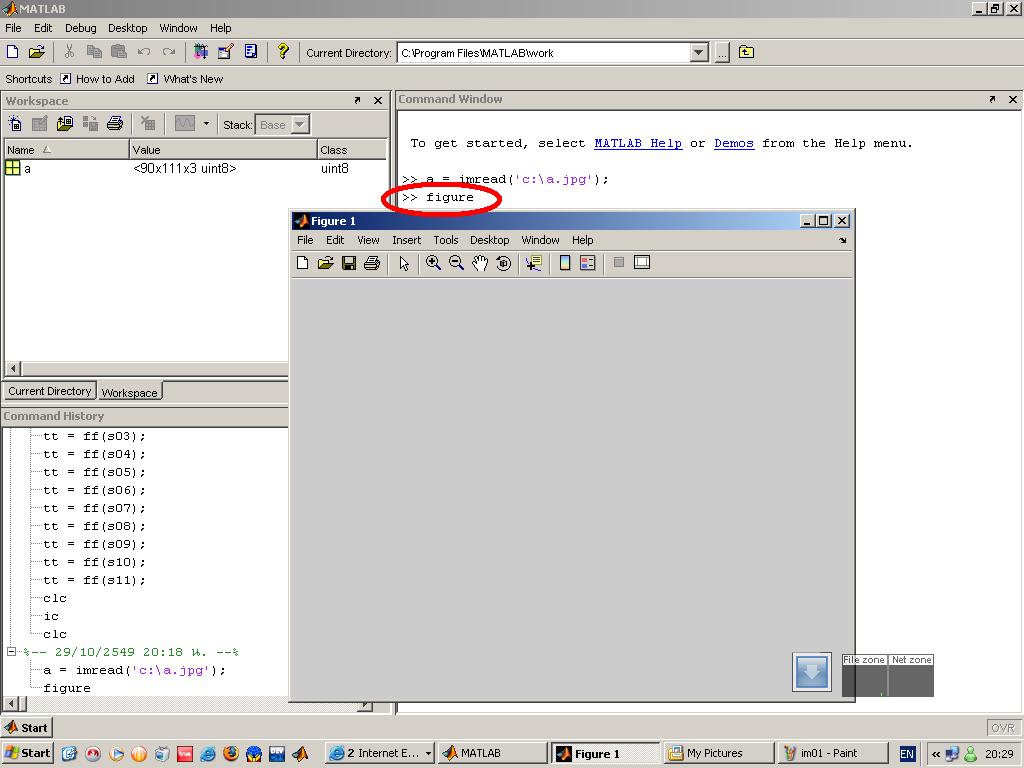The image size is (1024, 768).
Task: Save the figure with the floppy disk icon
Action: point(349,263)
